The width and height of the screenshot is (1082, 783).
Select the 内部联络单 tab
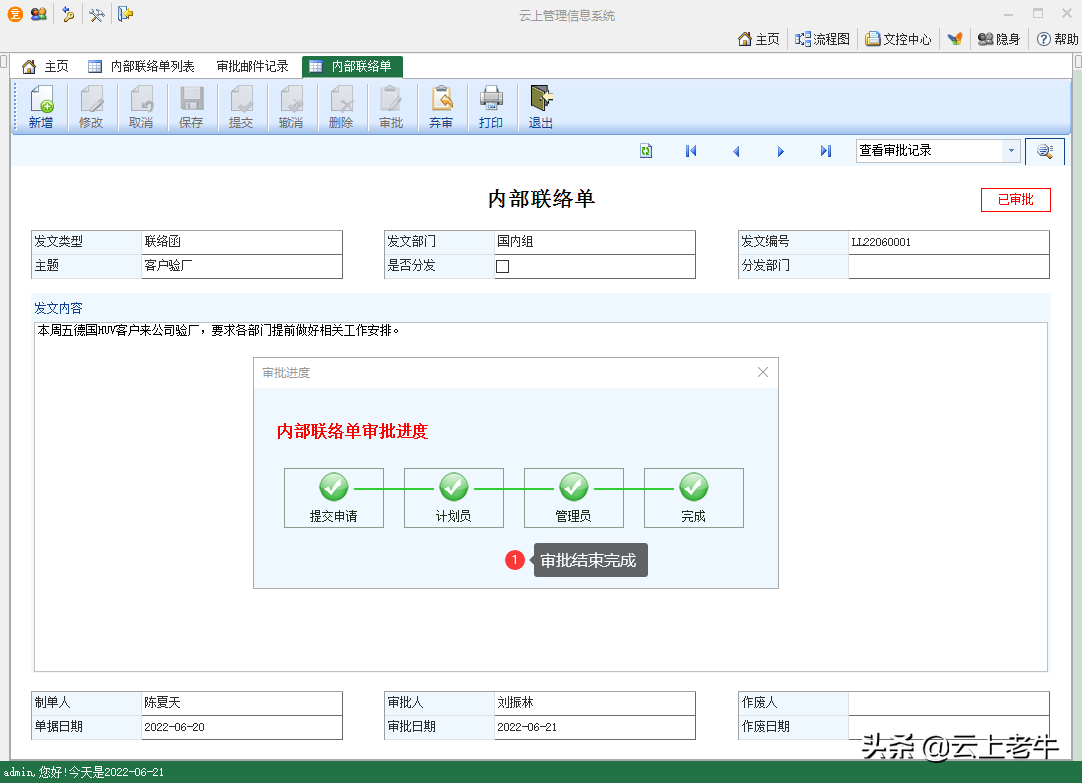tap(352, 66)
